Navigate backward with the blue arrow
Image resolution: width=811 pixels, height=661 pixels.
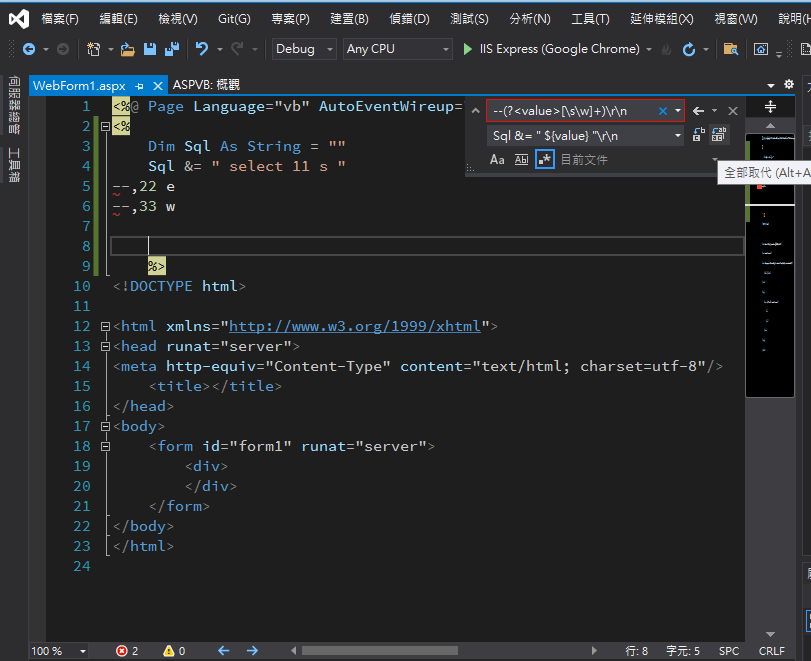tap(29, 49)
